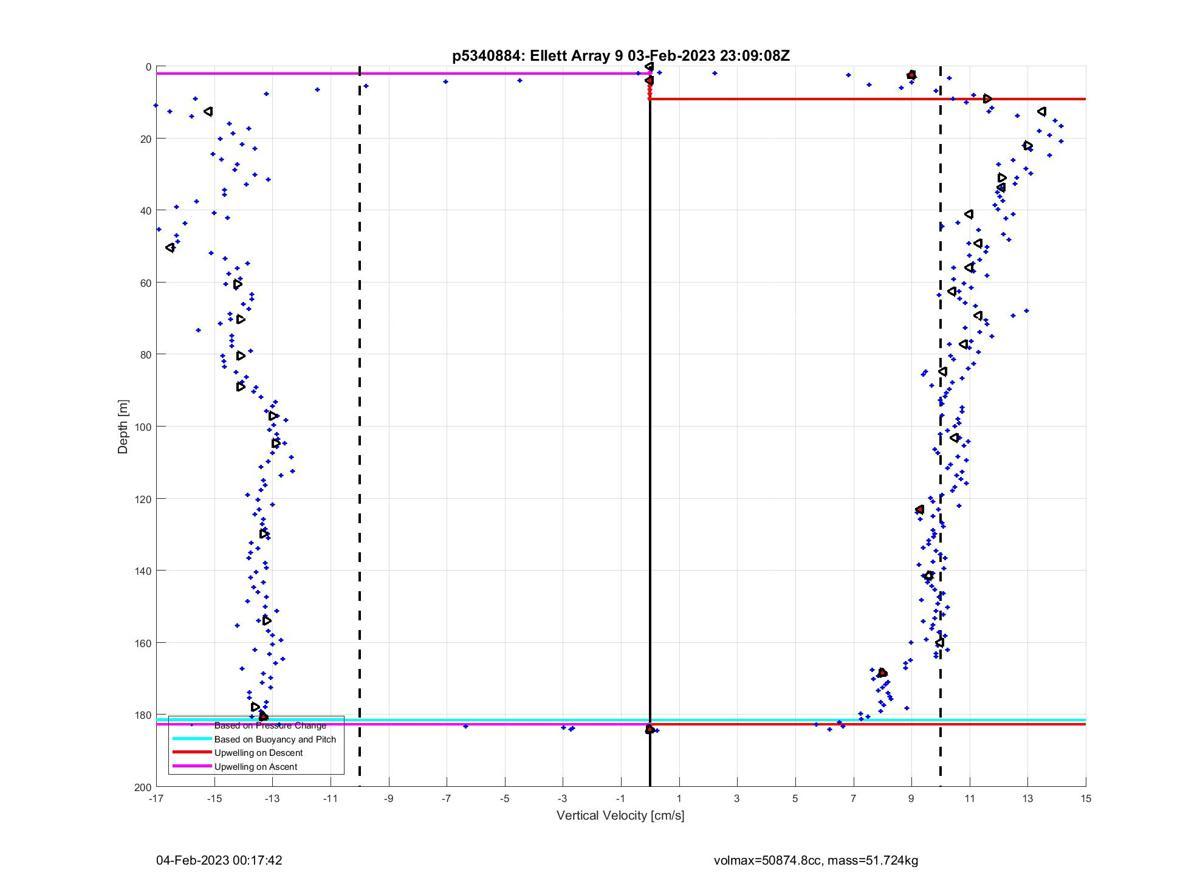Select y-axis tick label '20'
This screenshot has width=1200, height=885.
146,139
